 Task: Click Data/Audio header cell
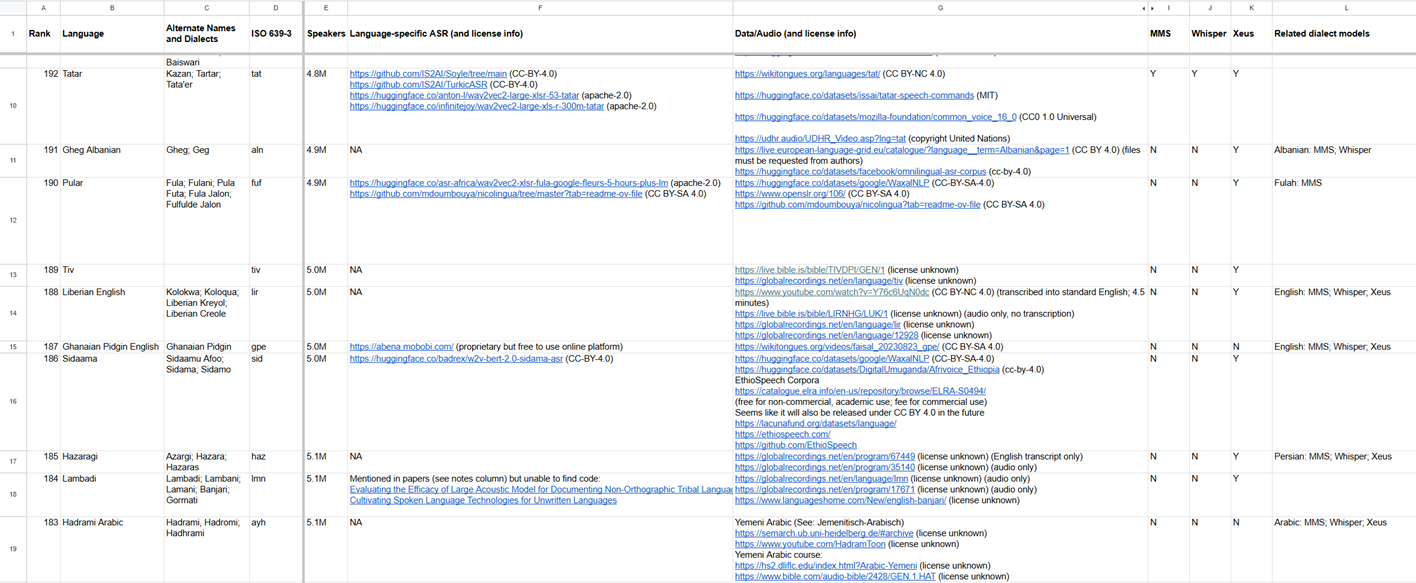[940, 34]
